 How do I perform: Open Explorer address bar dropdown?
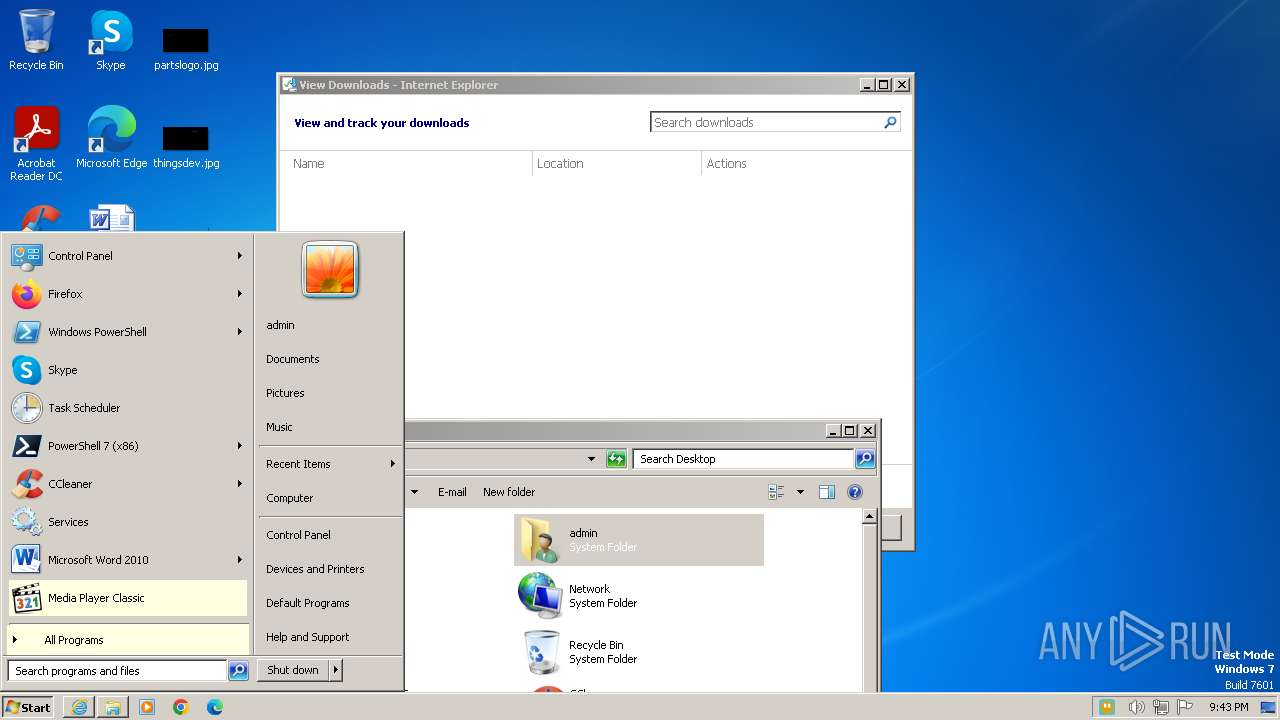coord(591,459)
